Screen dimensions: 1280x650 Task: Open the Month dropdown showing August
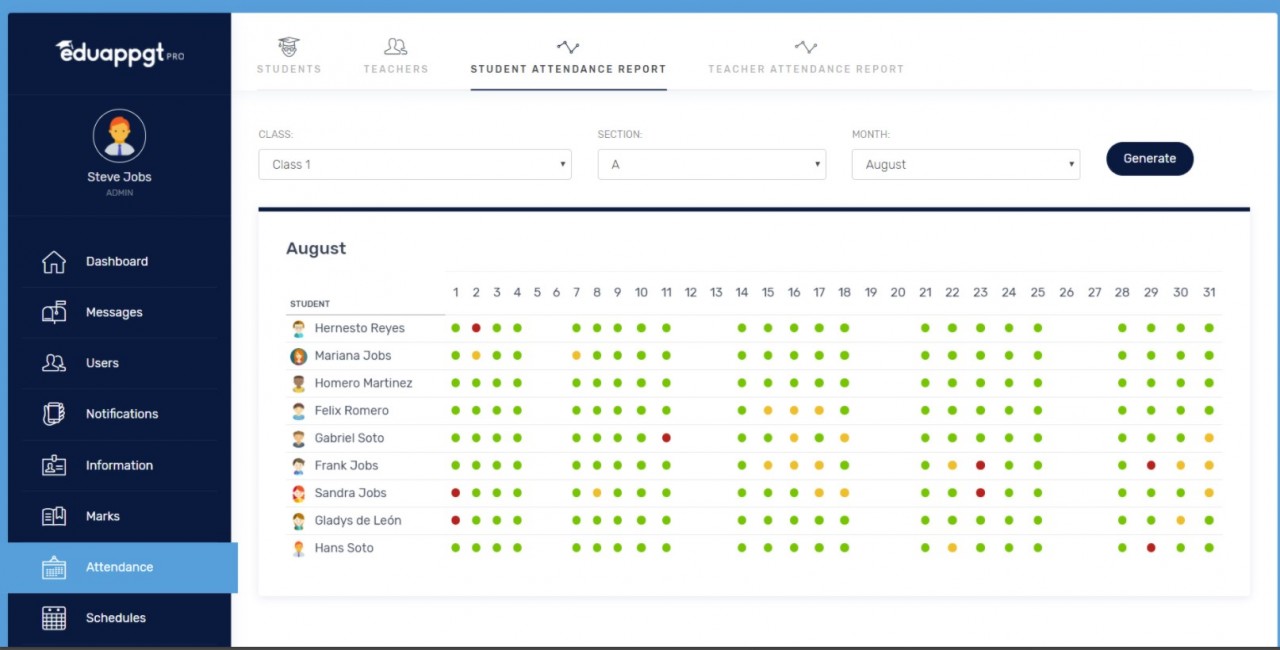(965, 163)
